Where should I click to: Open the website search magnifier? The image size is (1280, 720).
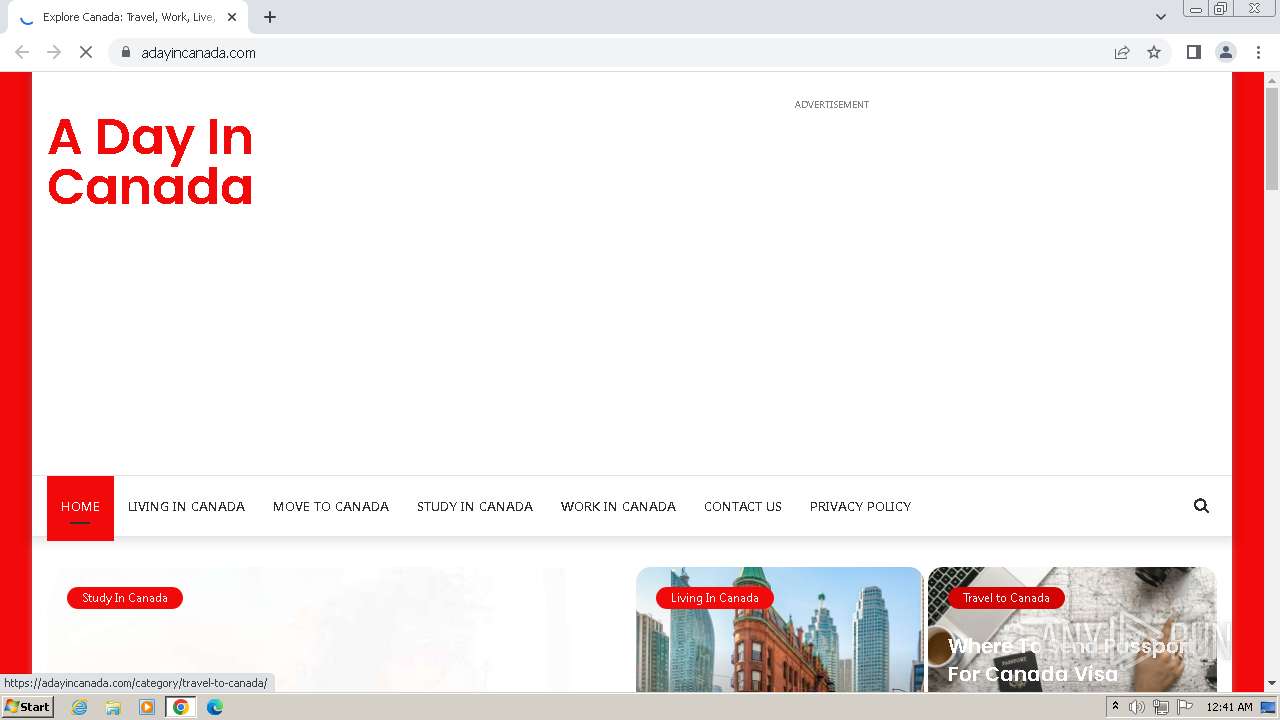(1201, 506)
